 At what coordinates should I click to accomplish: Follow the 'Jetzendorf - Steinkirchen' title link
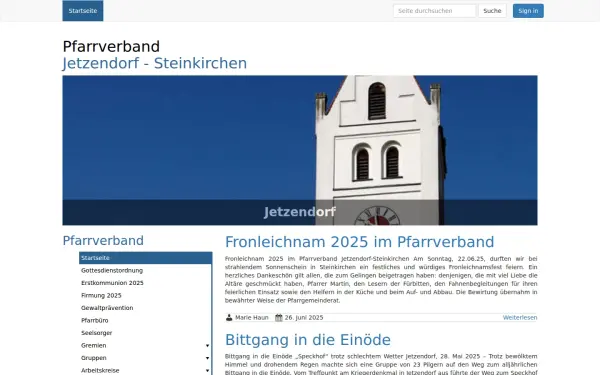pos(155,63)
